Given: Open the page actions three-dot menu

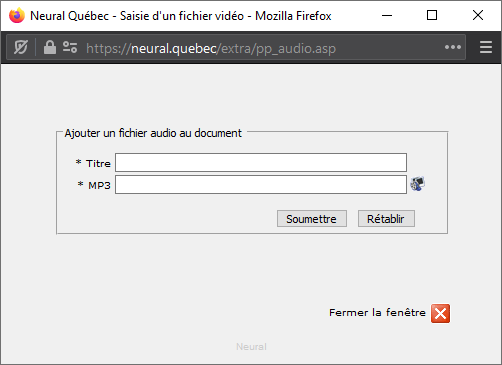Looking at the screenshot, I should pos(453,47).
